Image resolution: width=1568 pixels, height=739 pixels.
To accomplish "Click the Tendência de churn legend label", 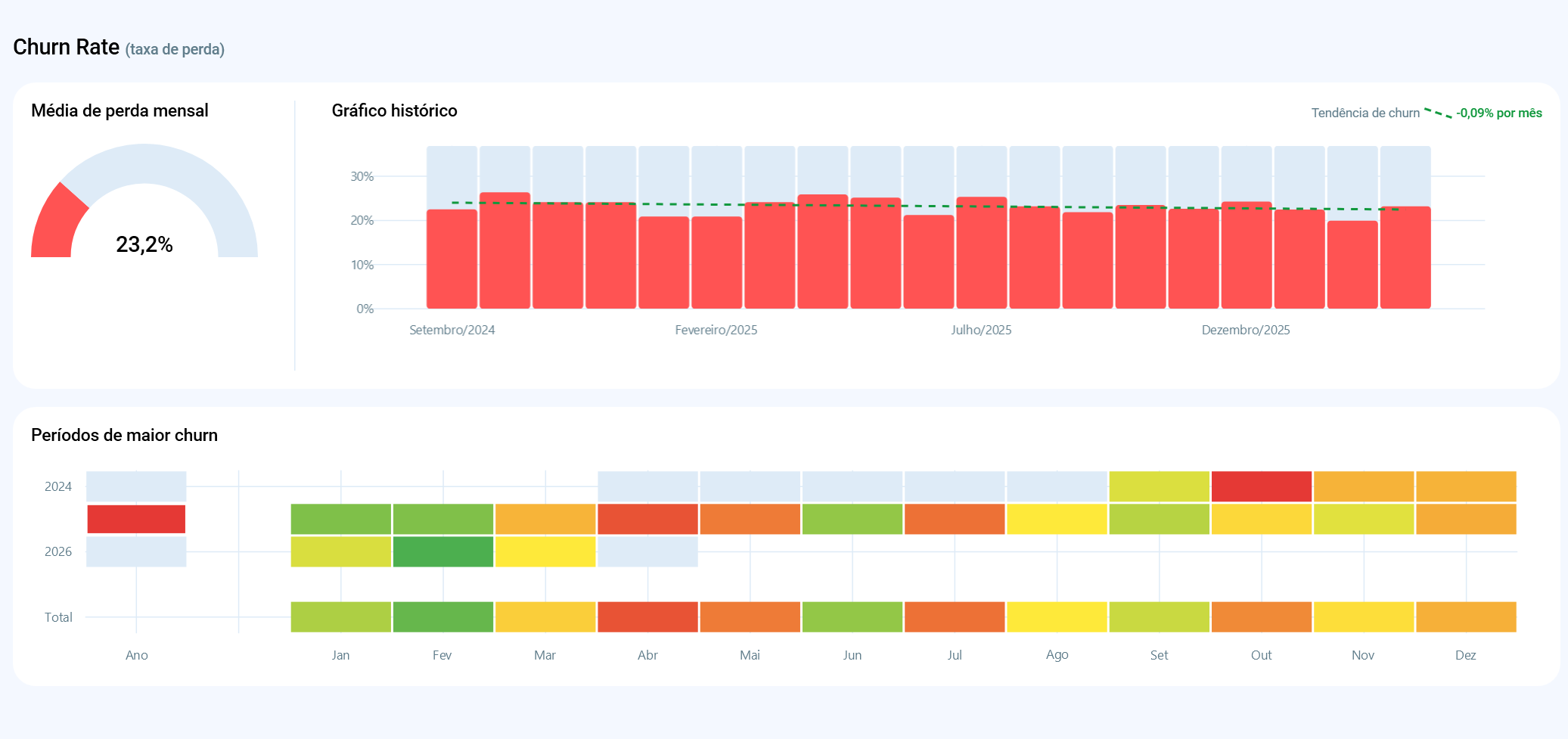I will tap(1365, 113).
